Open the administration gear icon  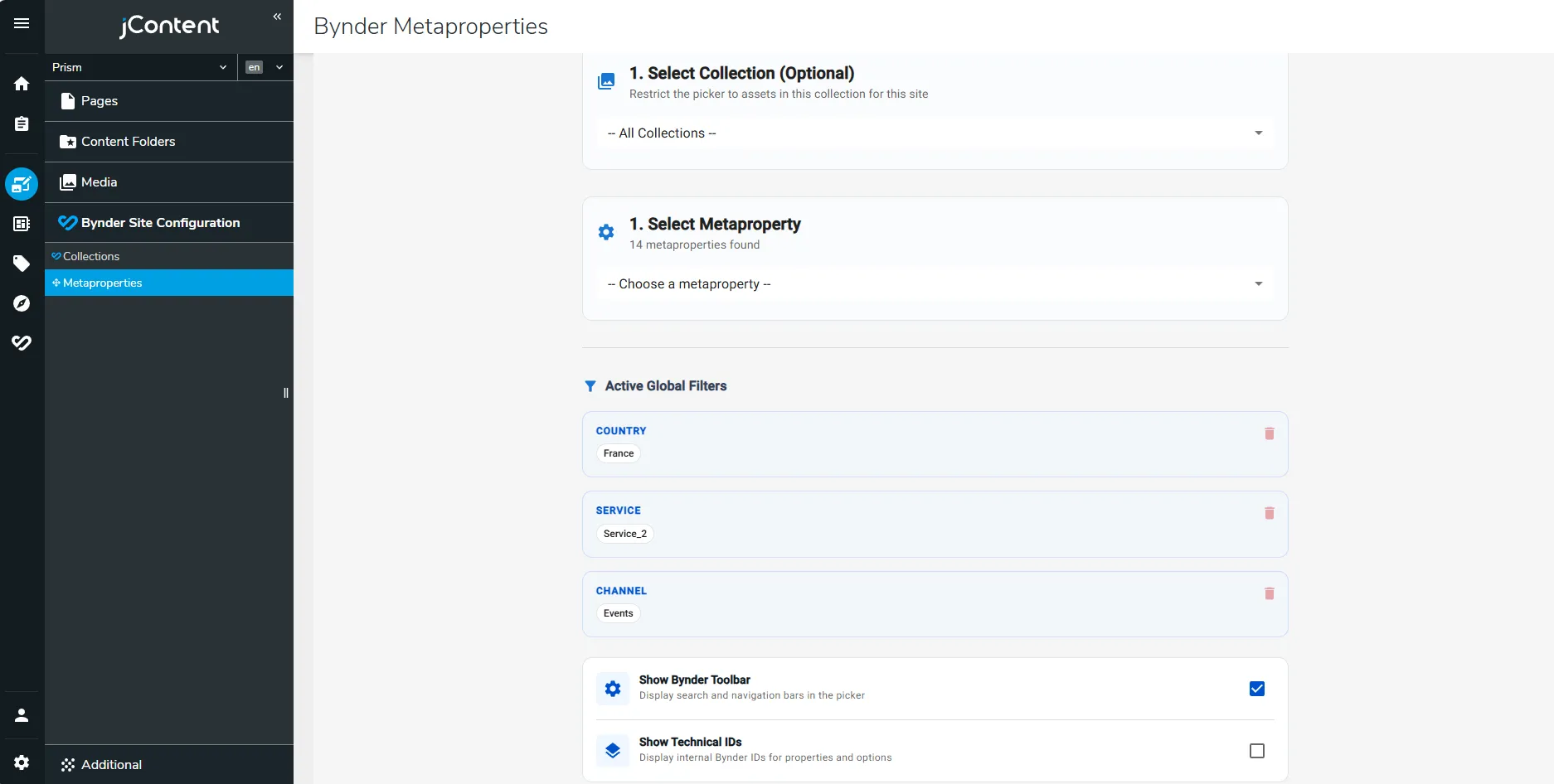22,762
